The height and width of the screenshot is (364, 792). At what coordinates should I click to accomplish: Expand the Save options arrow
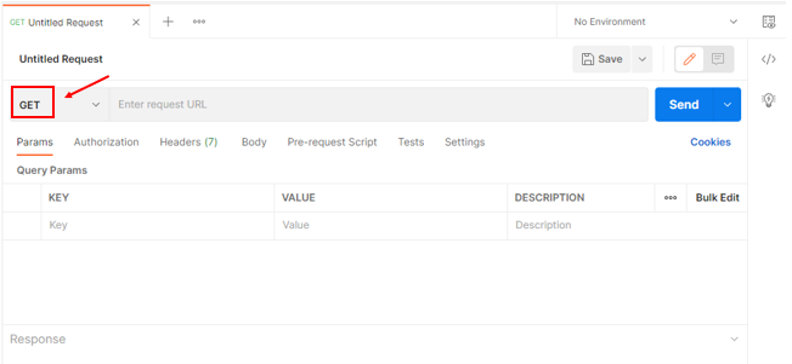[642, 59]
